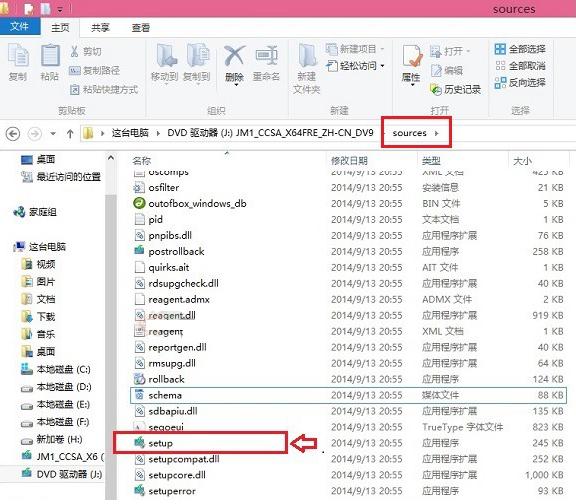Click the Back navigation arrow
Image resolution: width=576 pixels, height=504 pixels.
tap(13, 133)
